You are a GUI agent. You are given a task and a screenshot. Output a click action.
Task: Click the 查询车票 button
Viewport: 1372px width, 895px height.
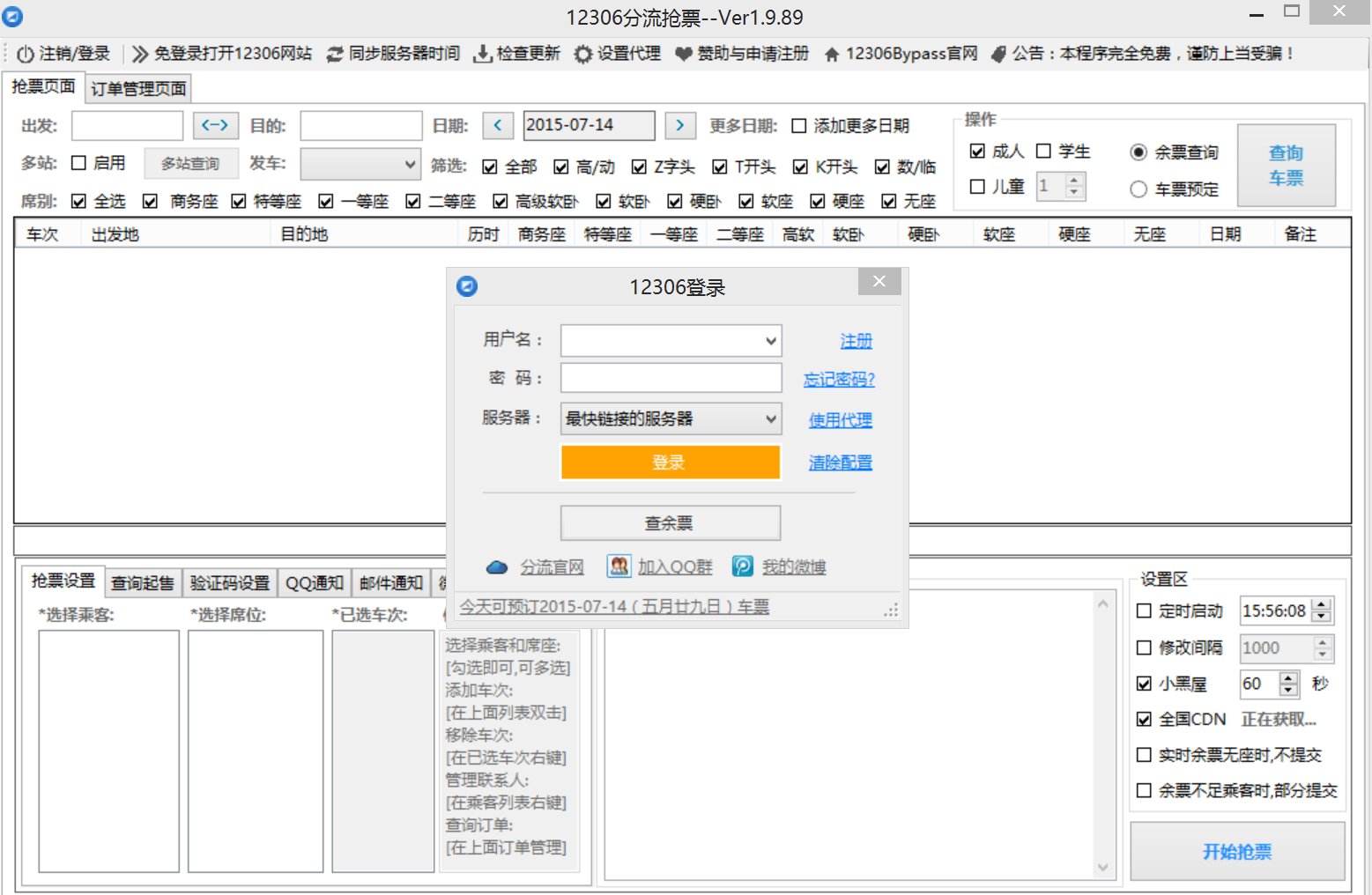1287,166
